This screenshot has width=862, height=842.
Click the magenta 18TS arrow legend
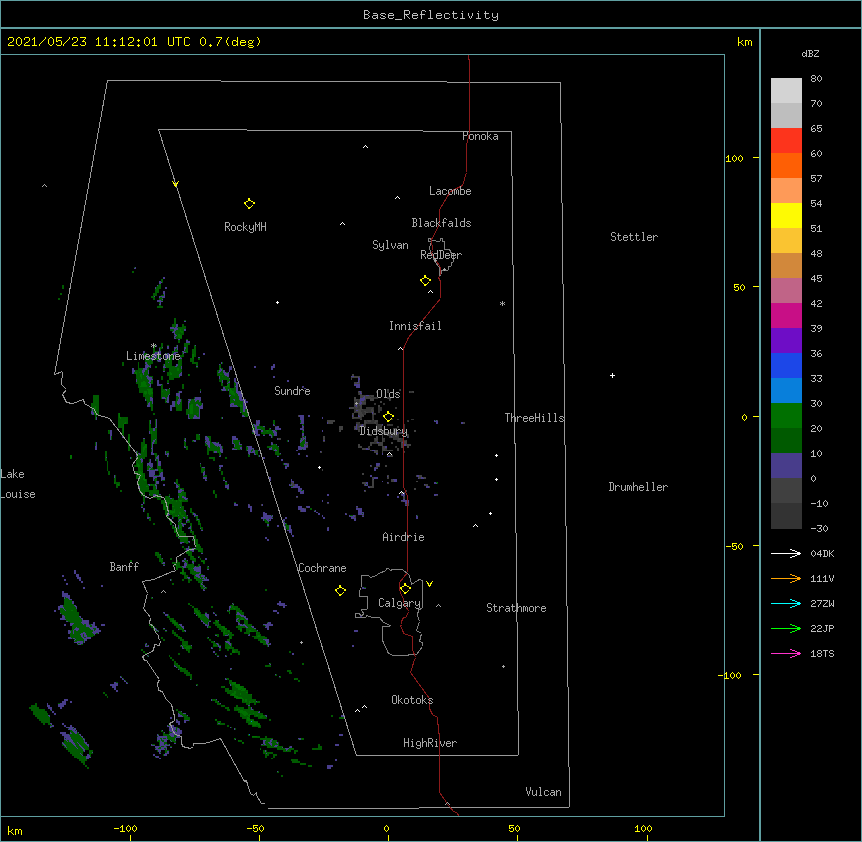tap(786, 653)
